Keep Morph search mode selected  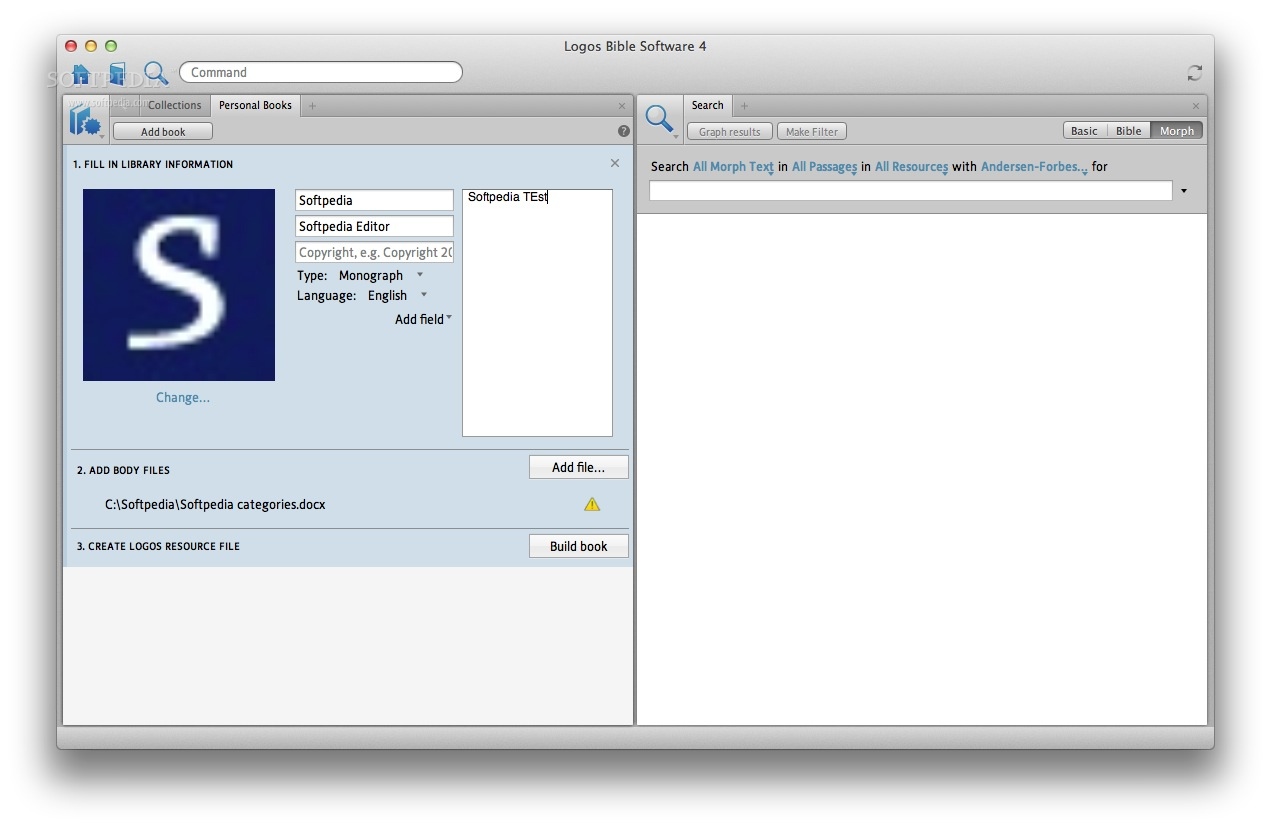coord(1177,130)
